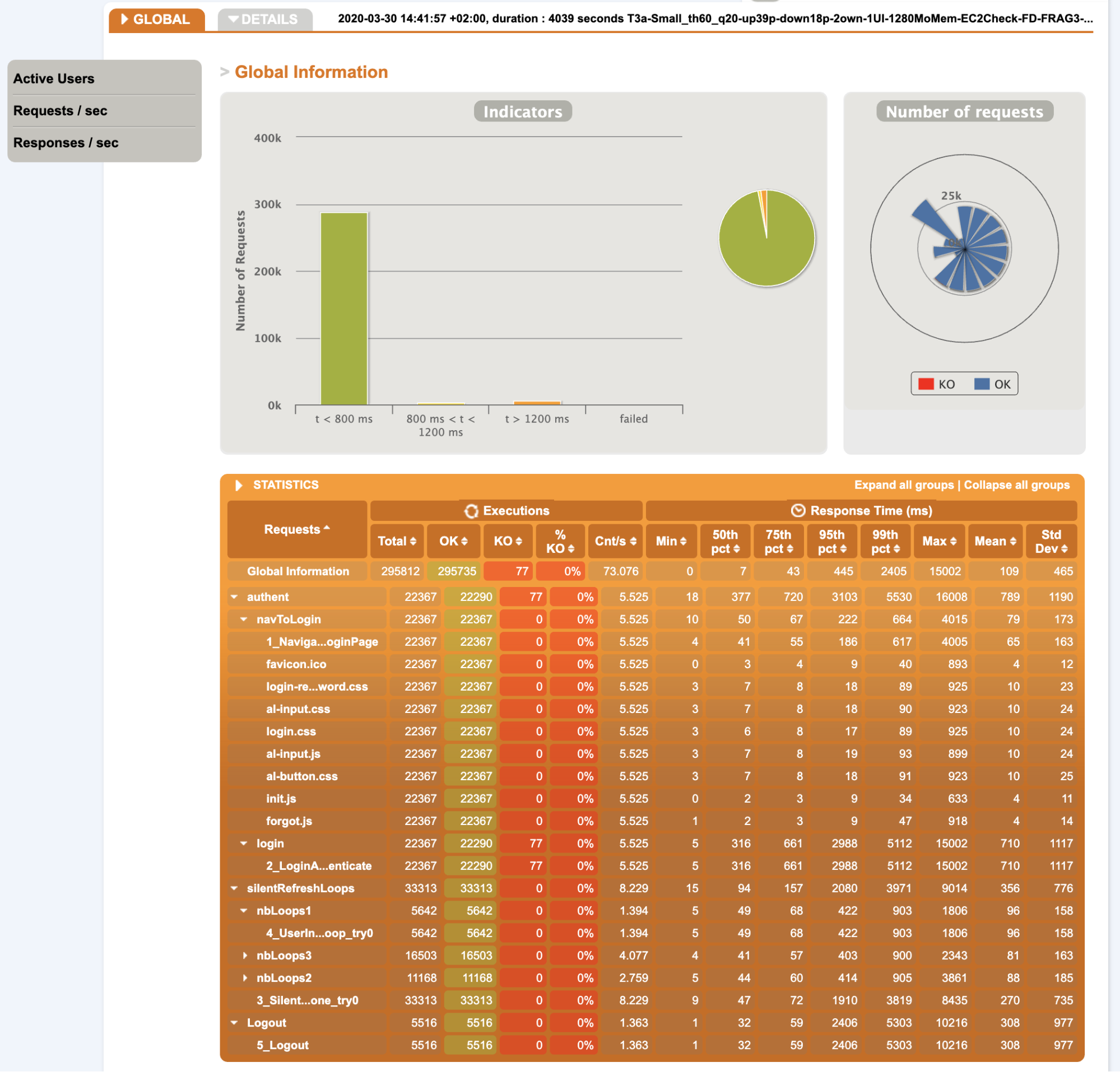
Task: Click the green t < 800 ms bar
Action: [x=343, y=309]
